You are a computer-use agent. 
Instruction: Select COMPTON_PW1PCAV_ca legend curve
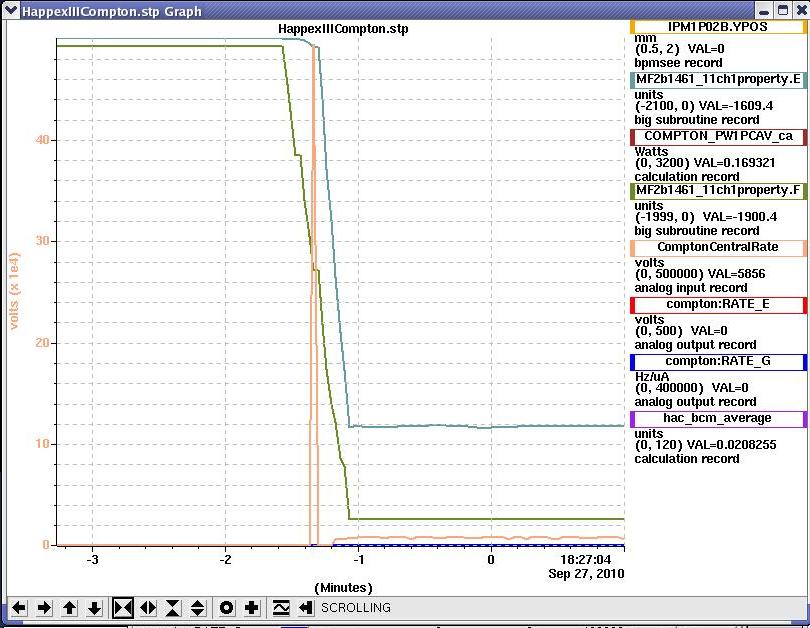(718, 136)
